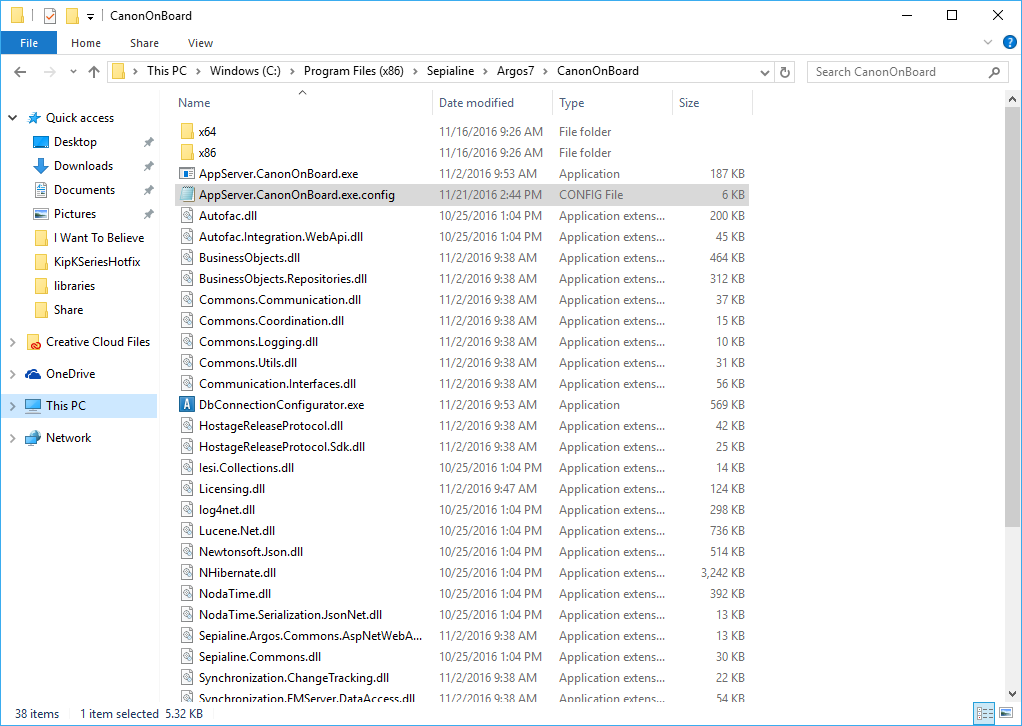Click the search magnifier icon
Viewport: 1022px width, 726px height.
pyautogui.click(x=994, y=72)
